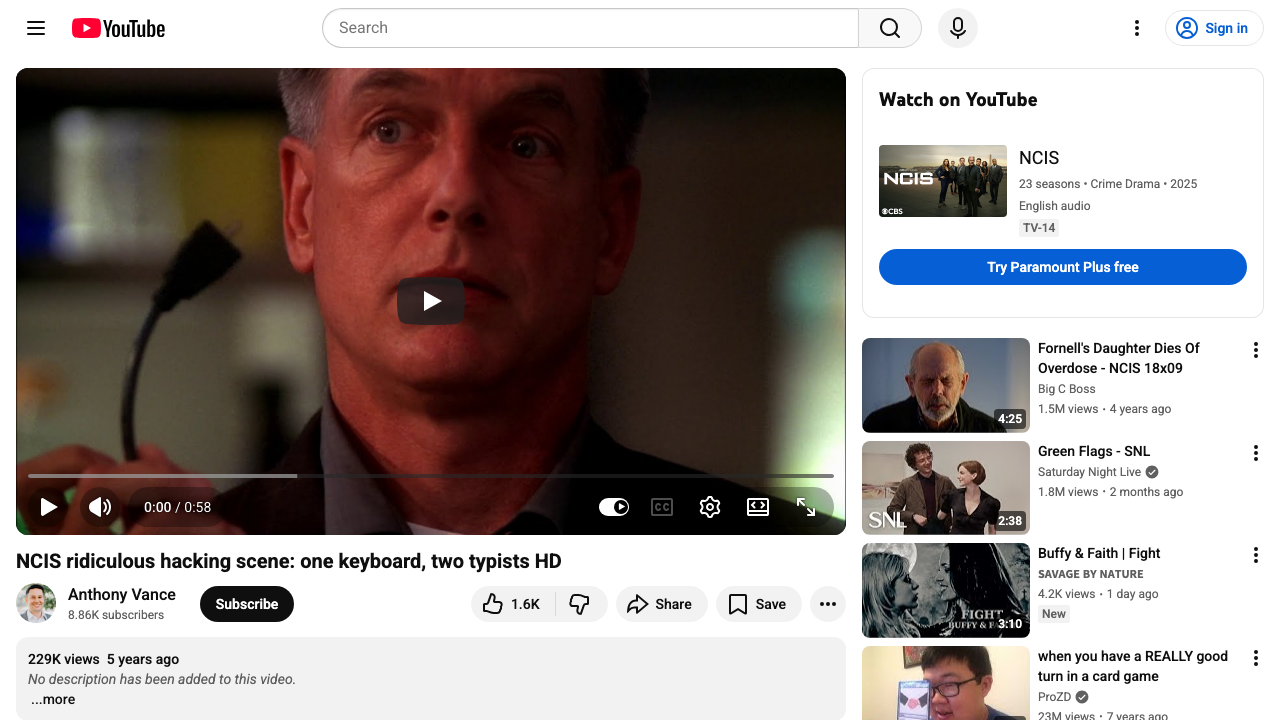The width and height of the screenshot is (1280, 720).
Task: Click Try Paramount Plus free
Action: [x=1063, y=267]
